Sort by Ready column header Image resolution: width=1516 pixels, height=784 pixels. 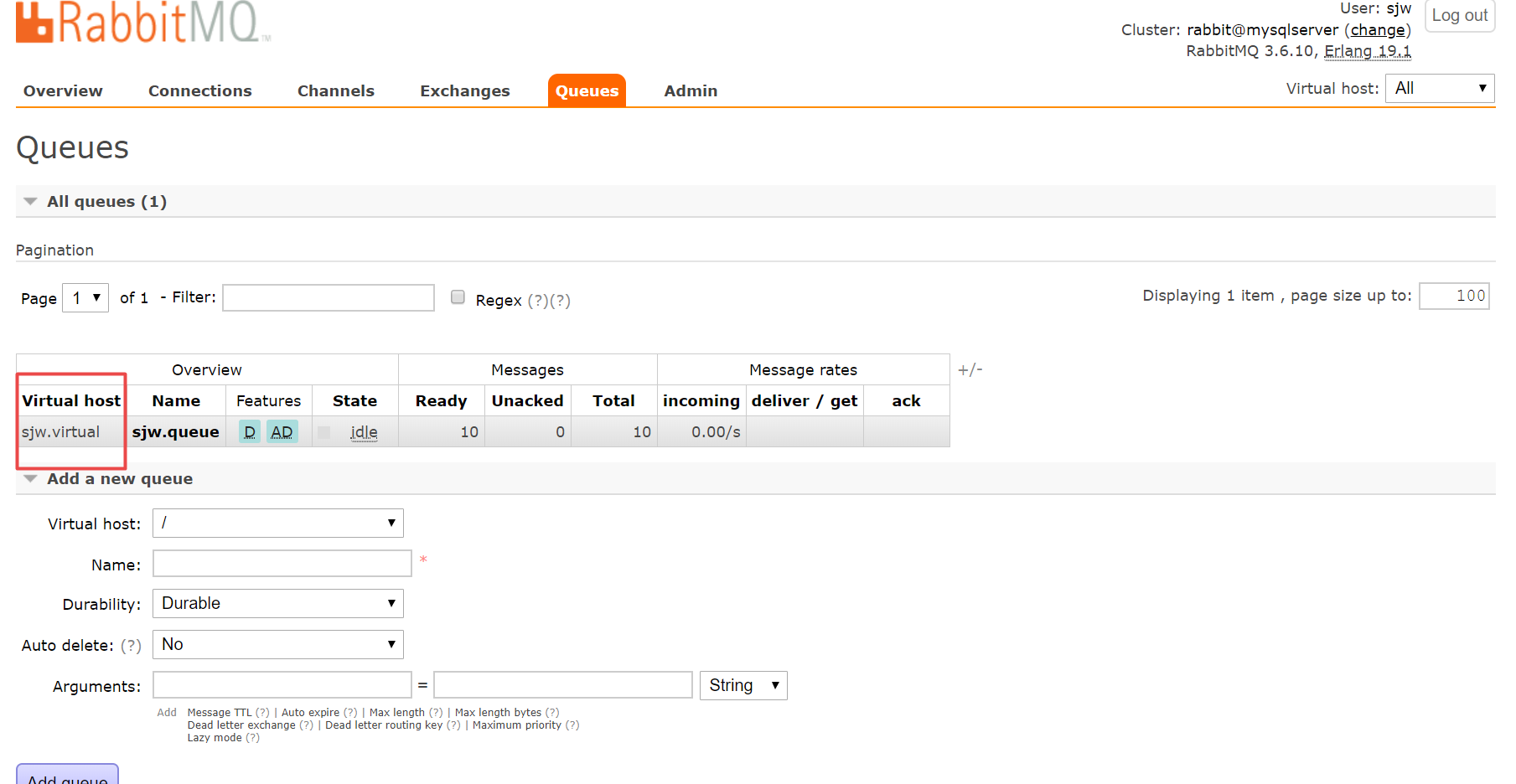point(441,401)
